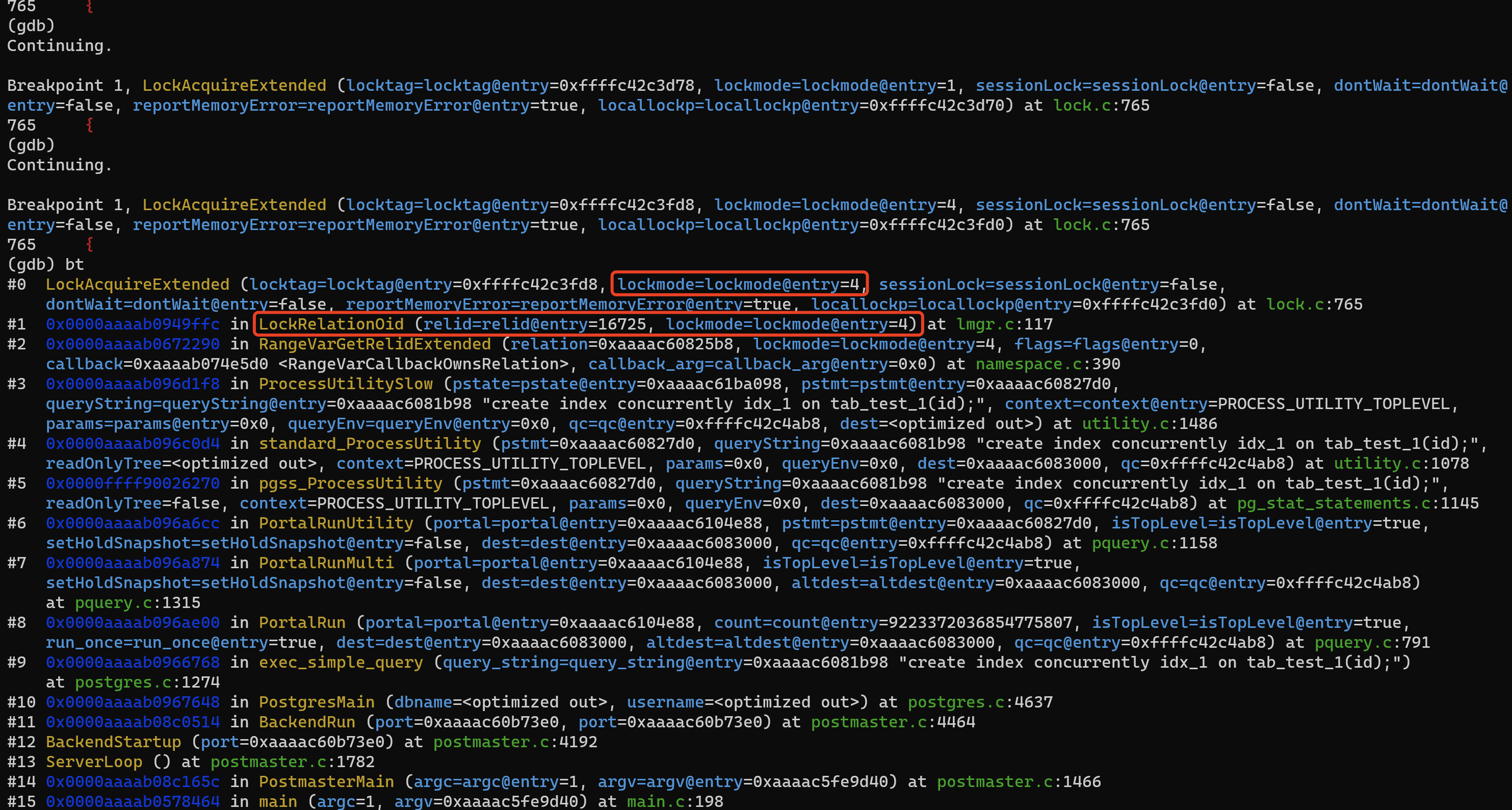Click the '(gdb) bt' command line

coord(46,264)
